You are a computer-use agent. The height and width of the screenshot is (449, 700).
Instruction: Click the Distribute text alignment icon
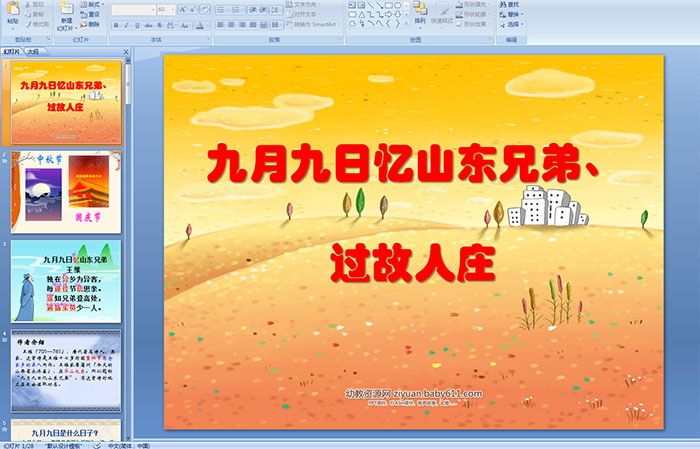(x=263, y=25)
